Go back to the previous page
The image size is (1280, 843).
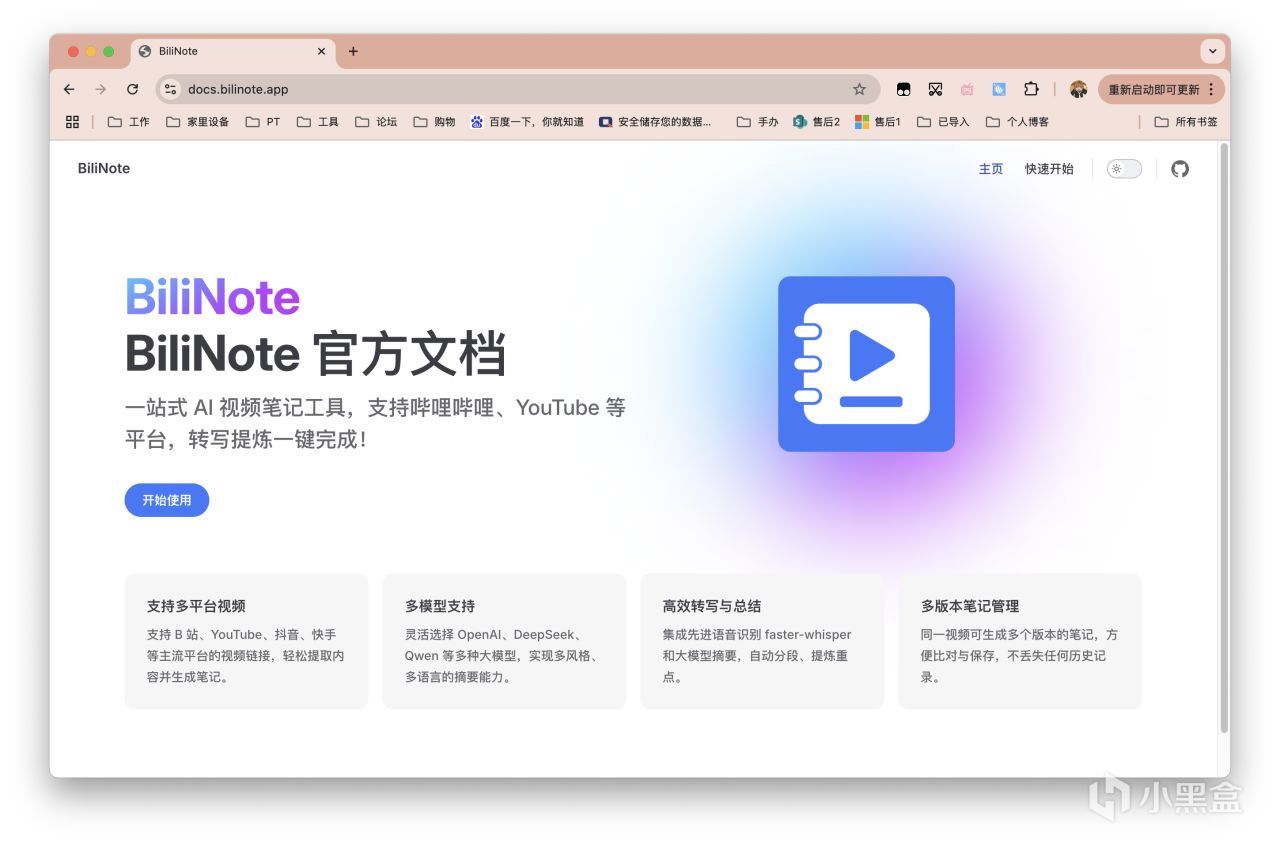69,89
